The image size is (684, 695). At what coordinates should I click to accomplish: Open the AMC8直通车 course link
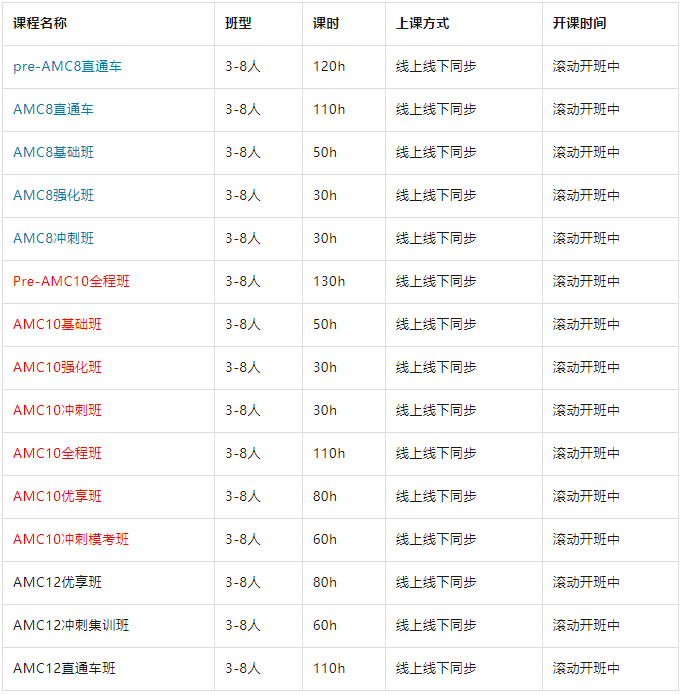(x=53, y=109)
